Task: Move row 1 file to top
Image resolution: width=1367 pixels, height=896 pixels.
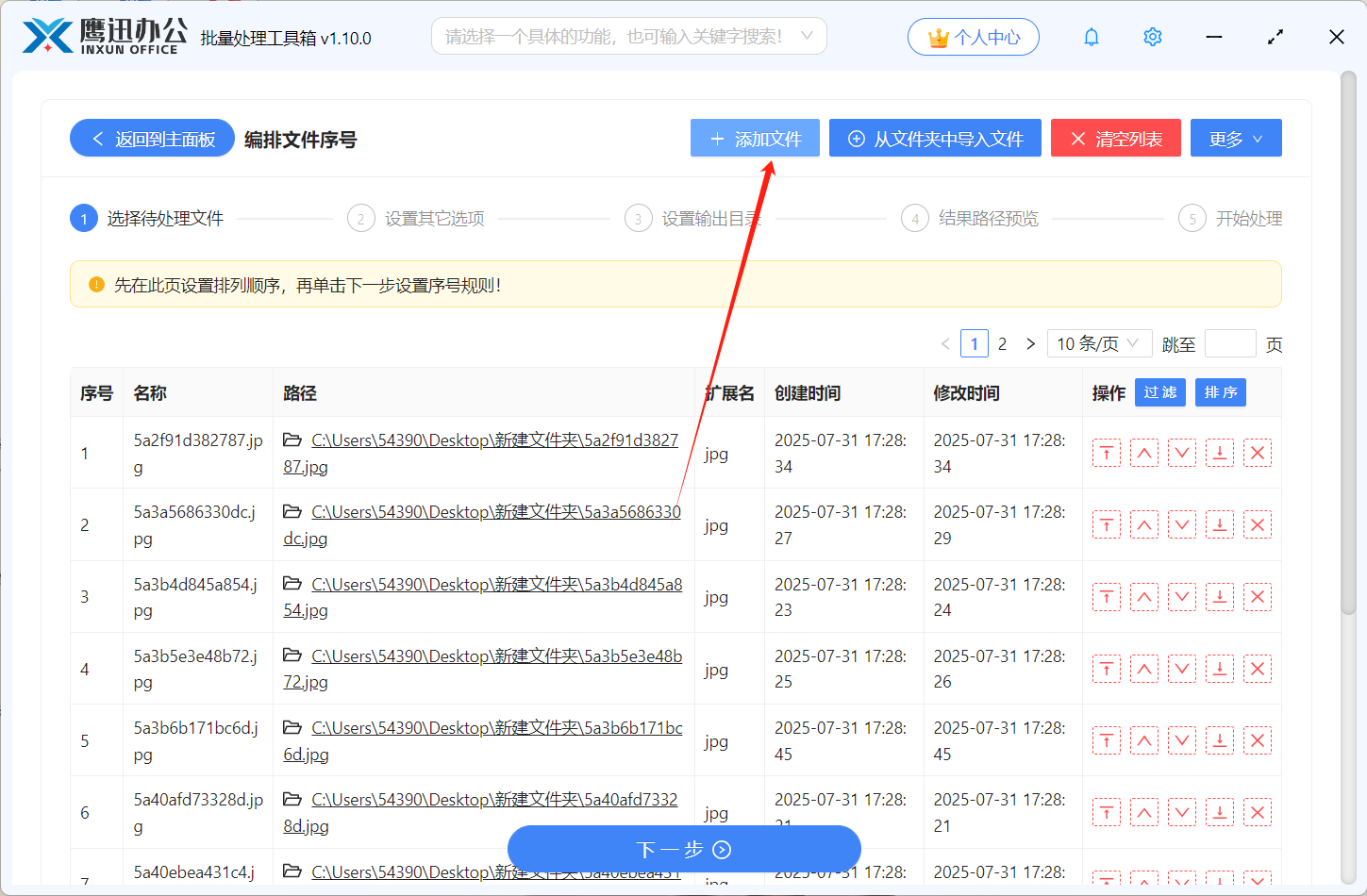Action: click(1107, 454)
